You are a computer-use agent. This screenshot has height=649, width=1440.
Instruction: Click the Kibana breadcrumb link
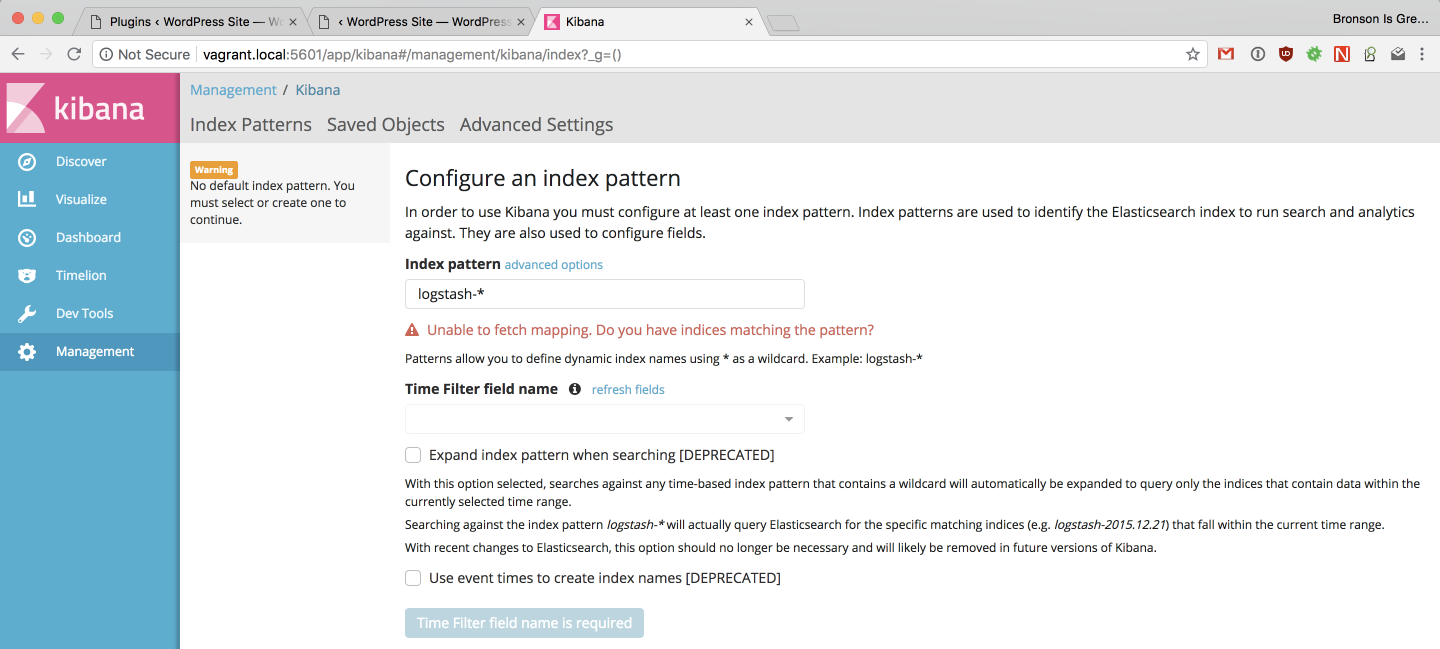(318, 90)
